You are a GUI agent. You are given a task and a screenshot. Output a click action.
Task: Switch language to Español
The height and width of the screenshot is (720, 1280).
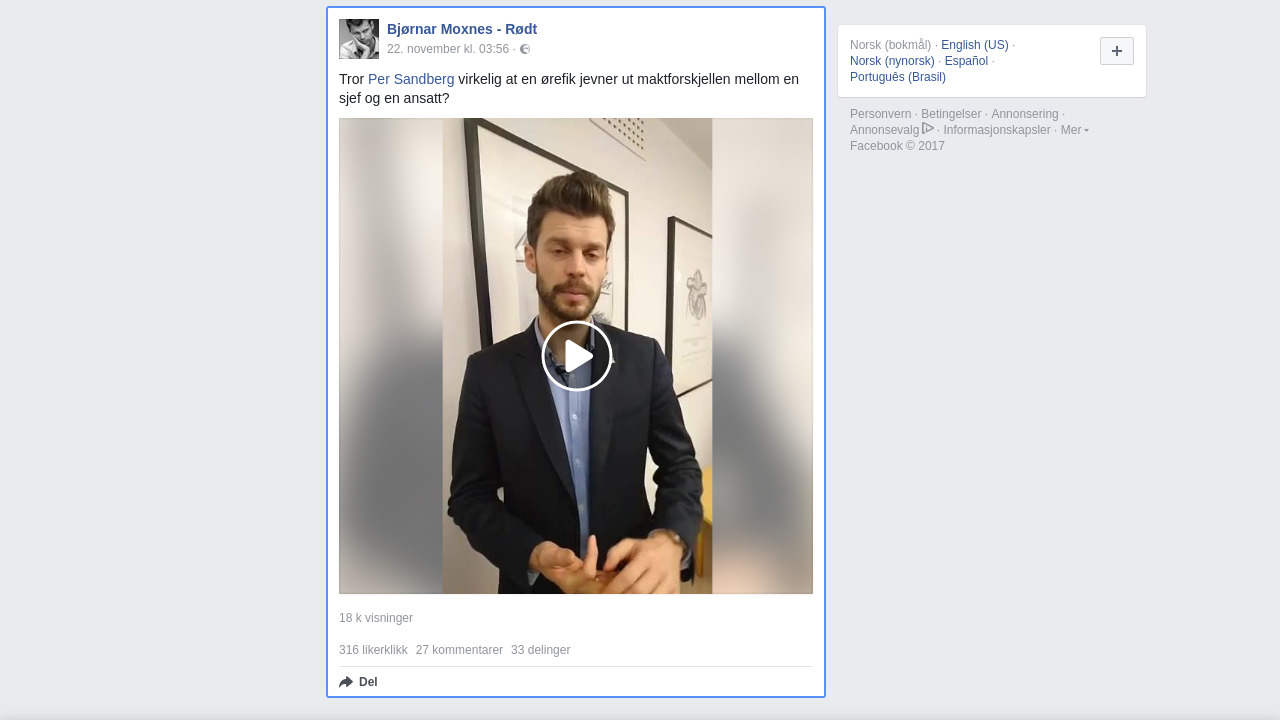tap(966, 61)
